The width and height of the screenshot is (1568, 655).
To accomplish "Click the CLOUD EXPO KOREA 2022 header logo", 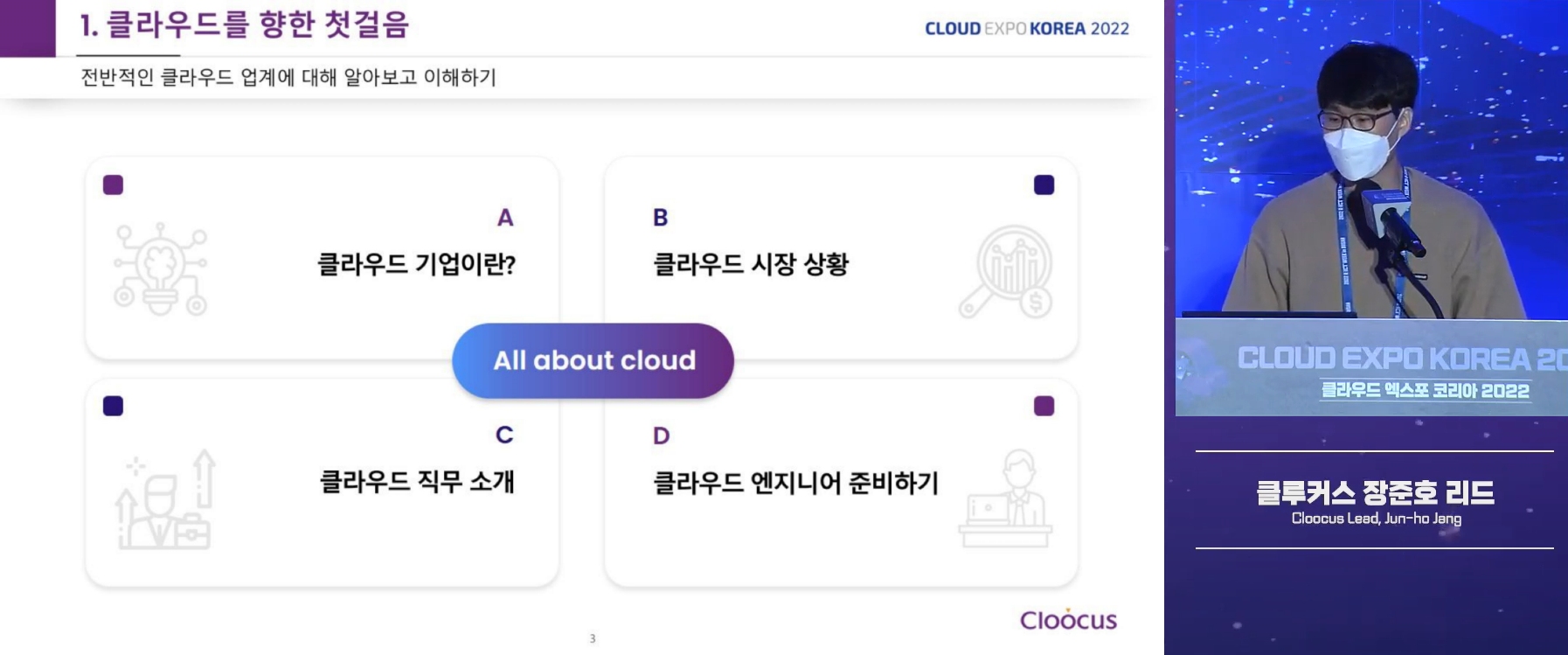I will pos(1027,29).
